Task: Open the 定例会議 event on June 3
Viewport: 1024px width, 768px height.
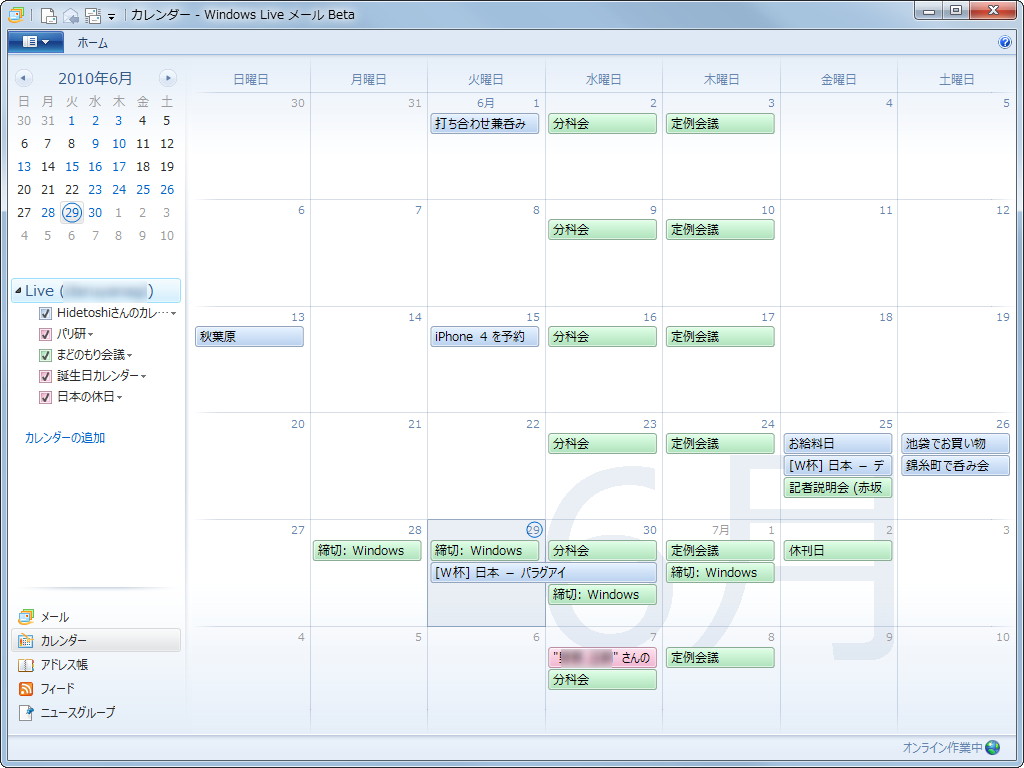Action: coord(720,123)
